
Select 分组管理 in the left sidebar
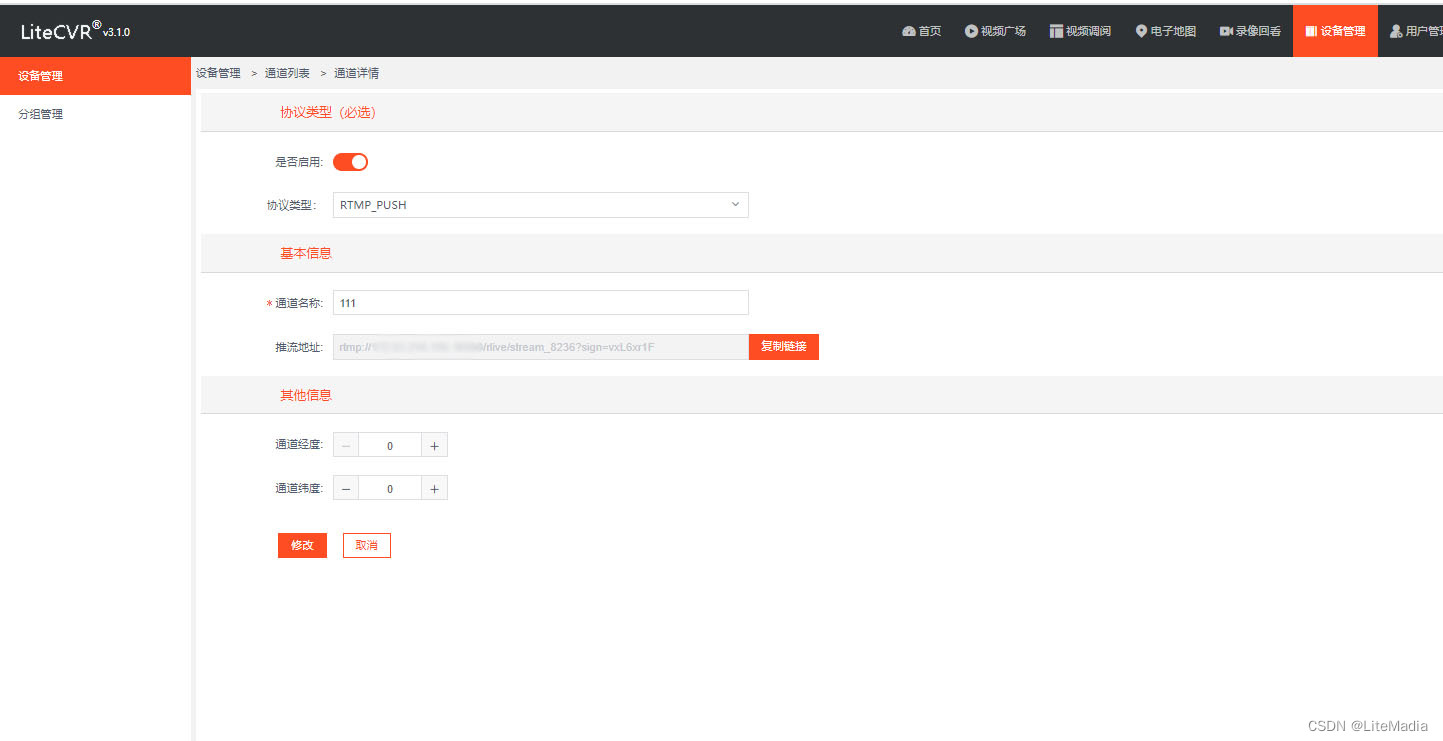(95, 114)
